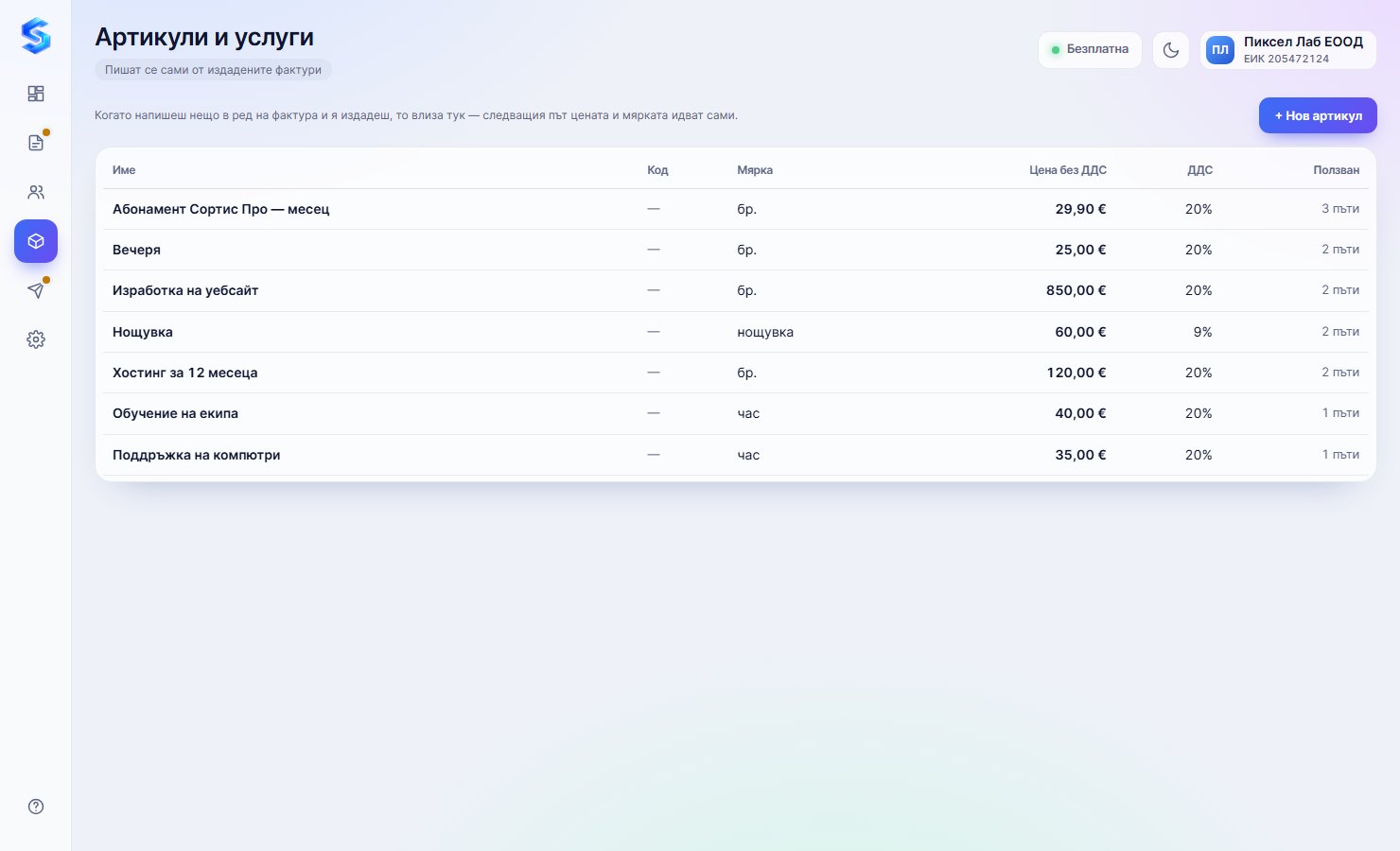The image size is (1400, 851).
Task: Click the '9%' VAT value
Action: pyautogui.click(x=1202, y=332)
